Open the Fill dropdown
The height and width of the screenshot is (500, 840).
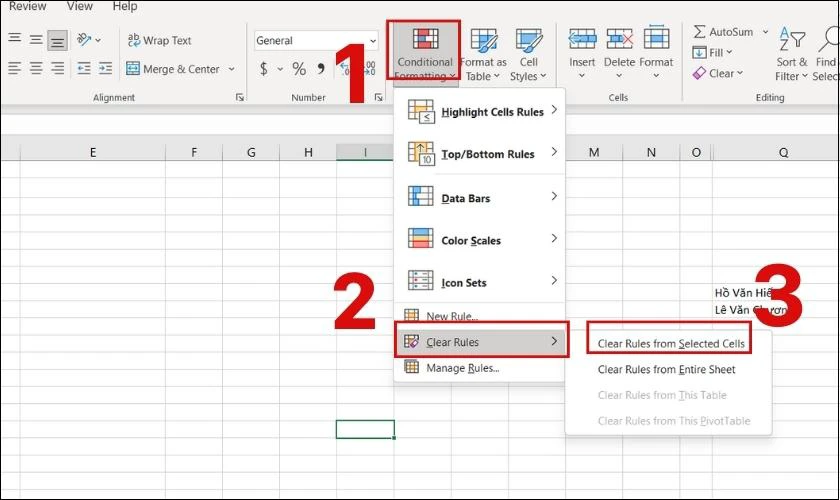712,53
